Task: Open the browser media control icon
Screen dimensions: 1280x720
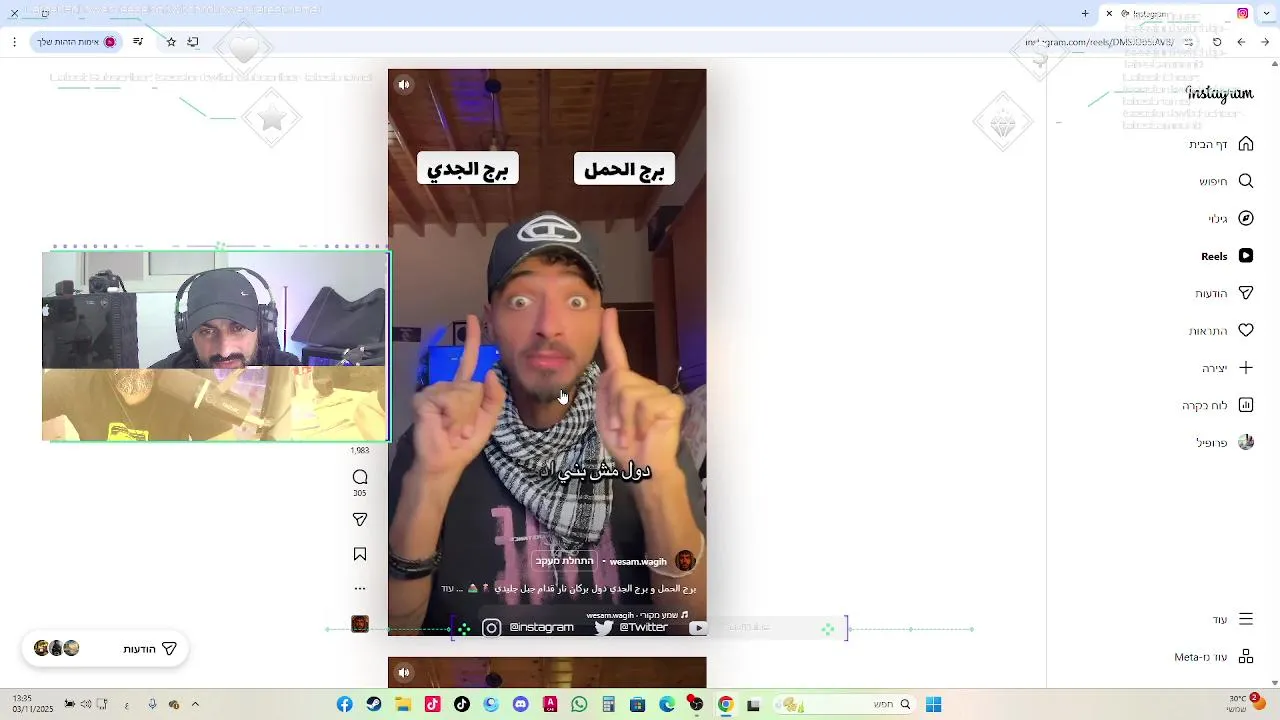Action: point(138,42)
